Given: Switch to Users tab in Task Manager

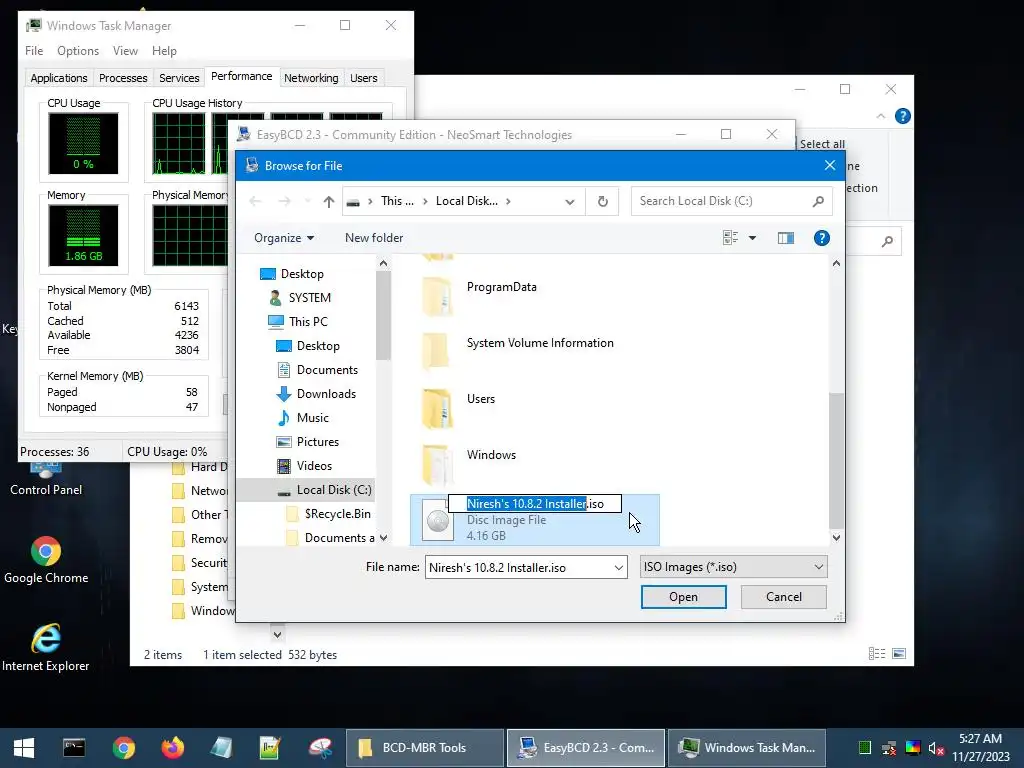Looking at the screenshot, I should 363,78.
